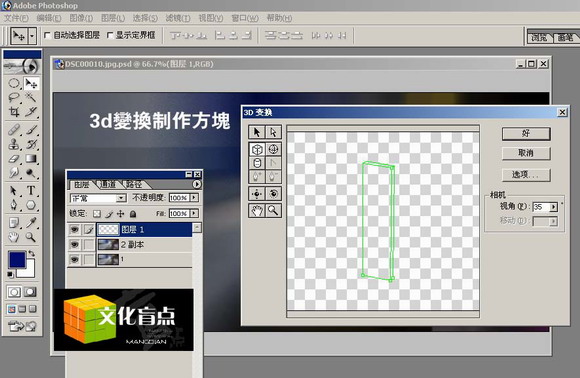This screenshot has width=580, height=378.
Task: Toggle lock transparent pixels
Action: pos(97,214)
